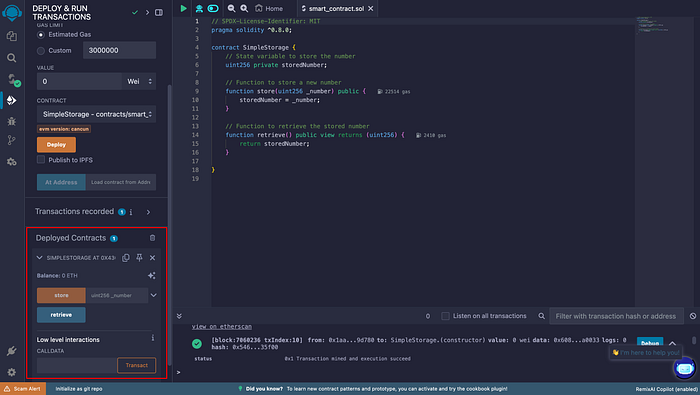The height and width of the screenshot is (395, 700).
Task: Click the Transact button
Action: click(137, 365)
